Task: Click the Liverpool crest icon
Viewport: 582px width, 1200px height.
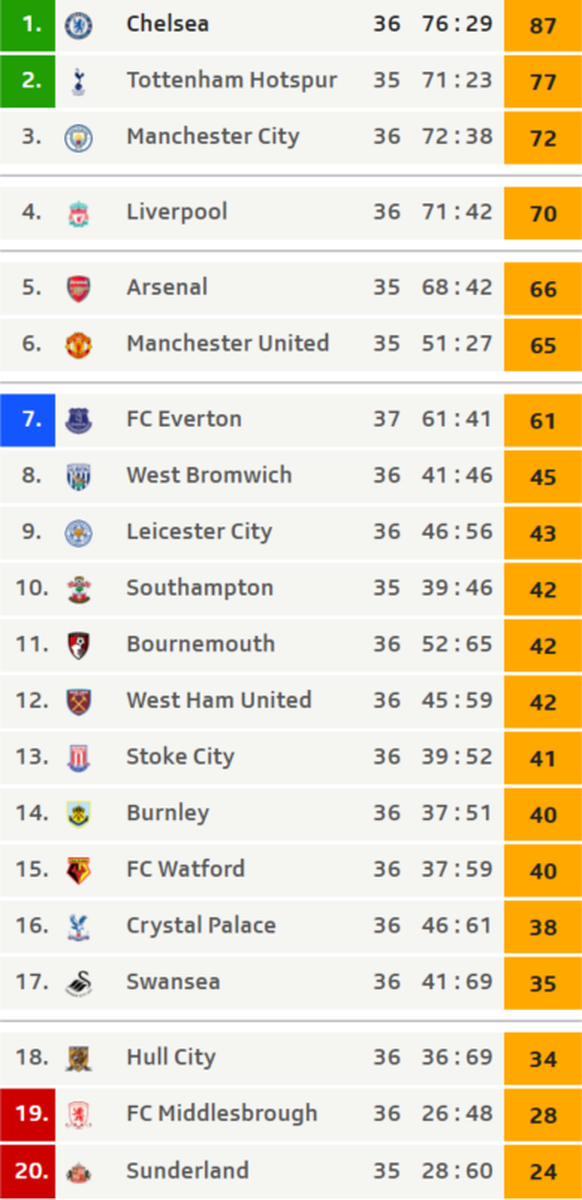Action: pyautogui.click(x=78, y=212)
